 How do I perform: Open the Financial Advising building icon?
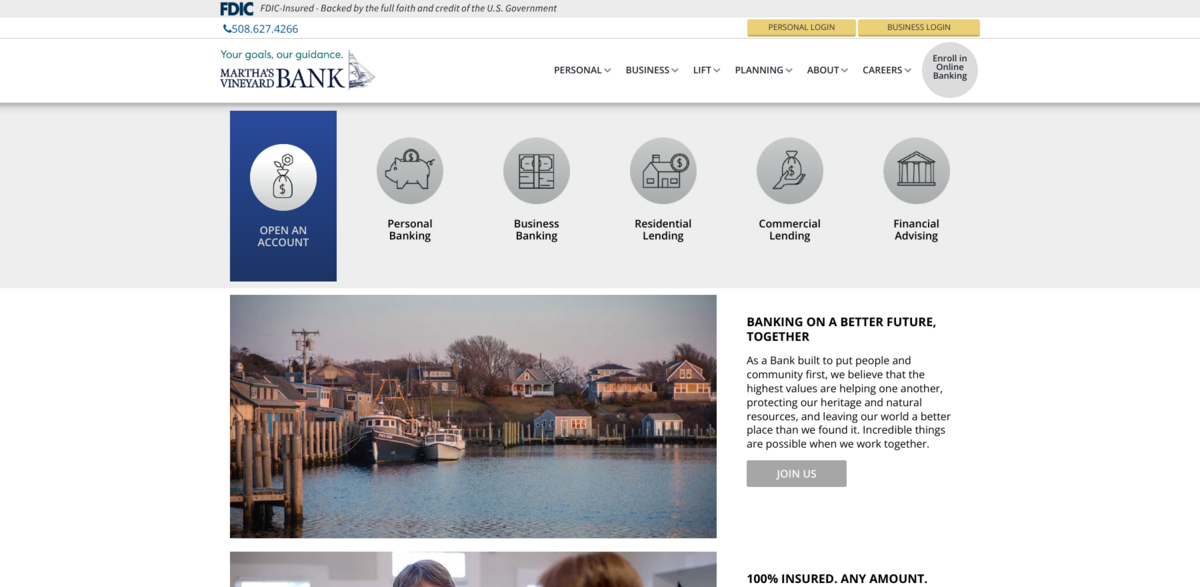pyautogui.click(x=916, y=171)
